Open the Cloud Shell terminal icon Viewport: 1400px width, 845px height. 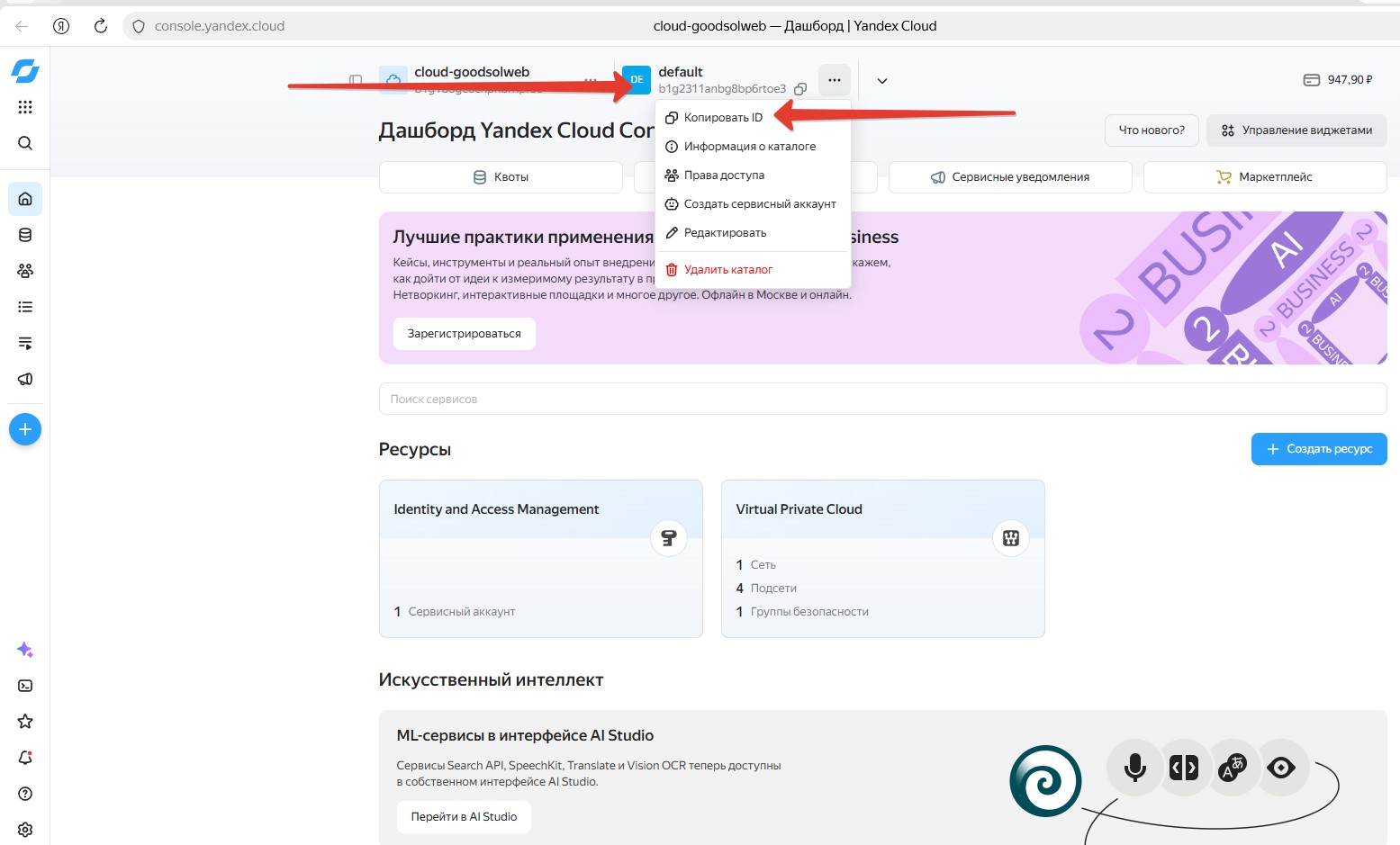click(25, 686)
